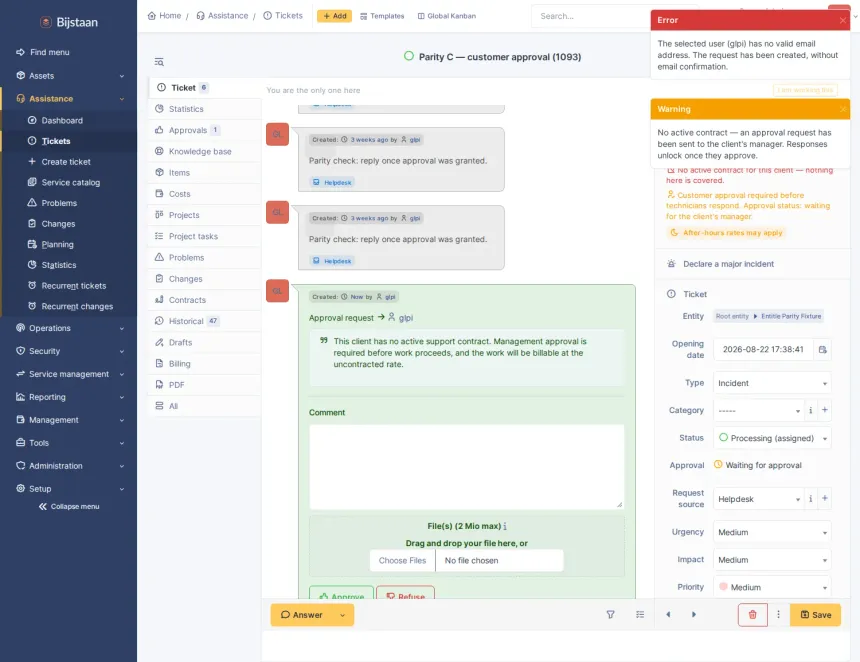
Task: Click the Entity Root entity badge
Action: pyautogui.click(x=768, y=316)
